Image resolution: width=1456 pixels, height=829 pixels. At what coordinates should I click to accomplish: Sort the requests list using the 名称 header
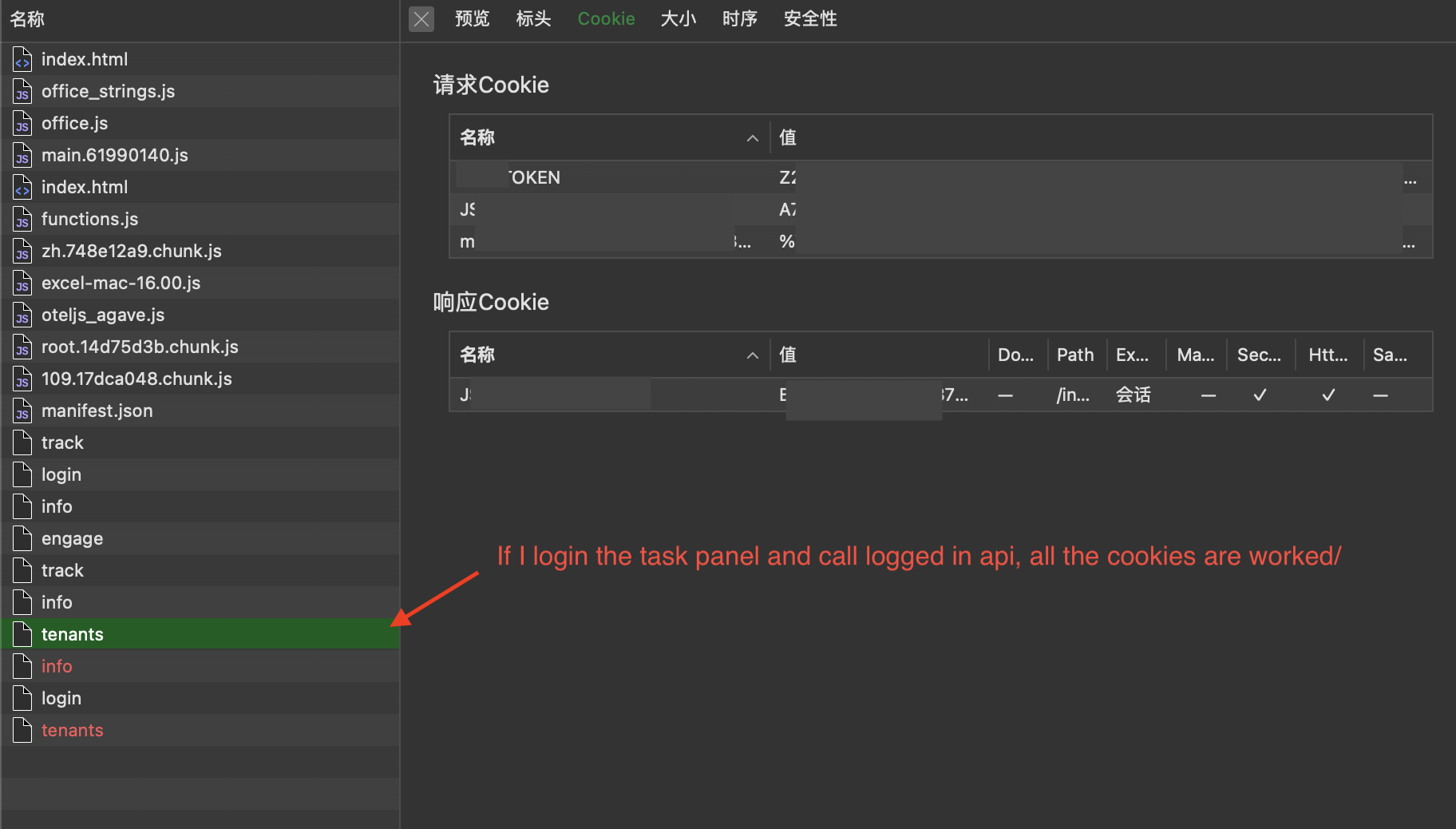pyautogui.click(x=27, y=18)
